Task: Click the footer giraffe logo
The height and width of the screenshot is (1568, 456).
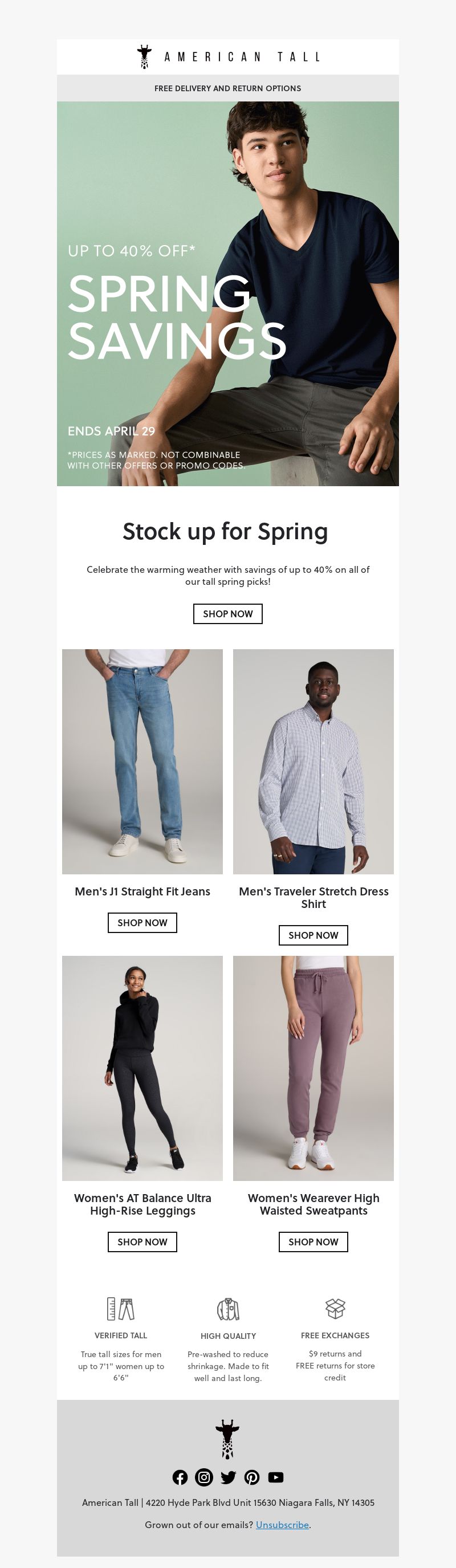Action: coord(227,1440)
